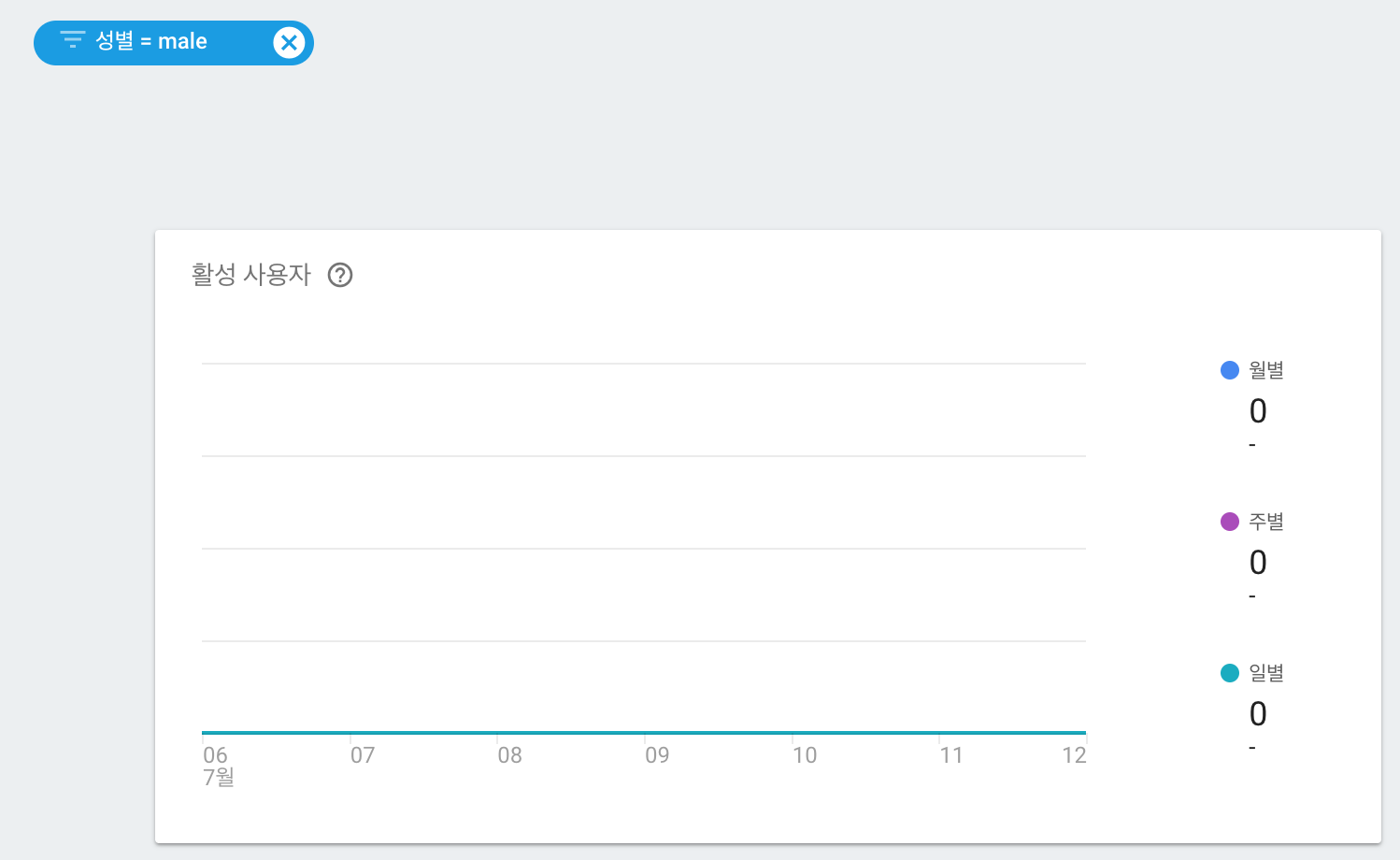Image resolution: width=1400 pixels, height=860 pixels.
Task: Click the 7월 month label
Action: (x=219, y=778)
